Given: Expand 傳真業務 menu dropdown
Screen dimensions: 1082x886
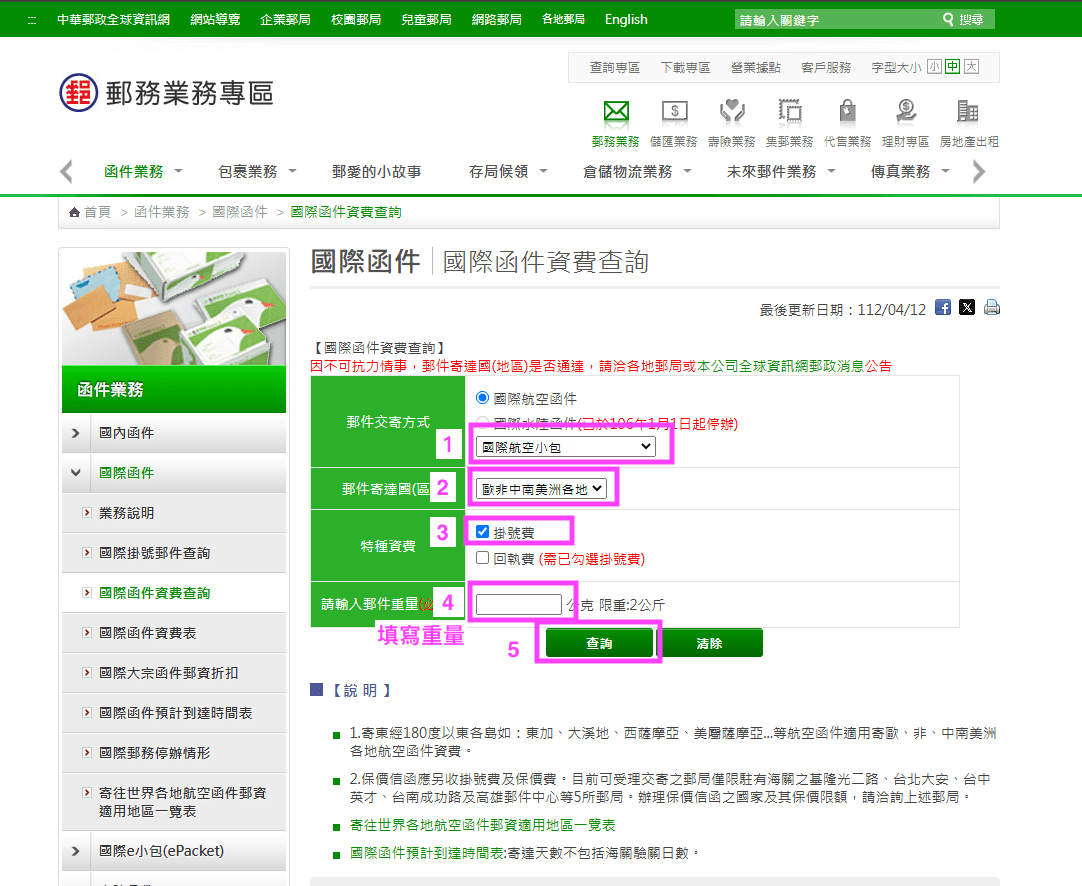Looking at the screenshot, I should (945, 170).
